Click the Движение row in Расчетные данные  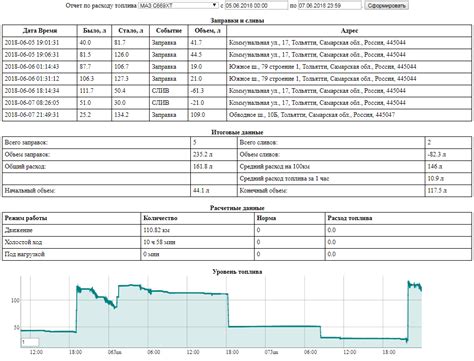[x=237, y=230]
